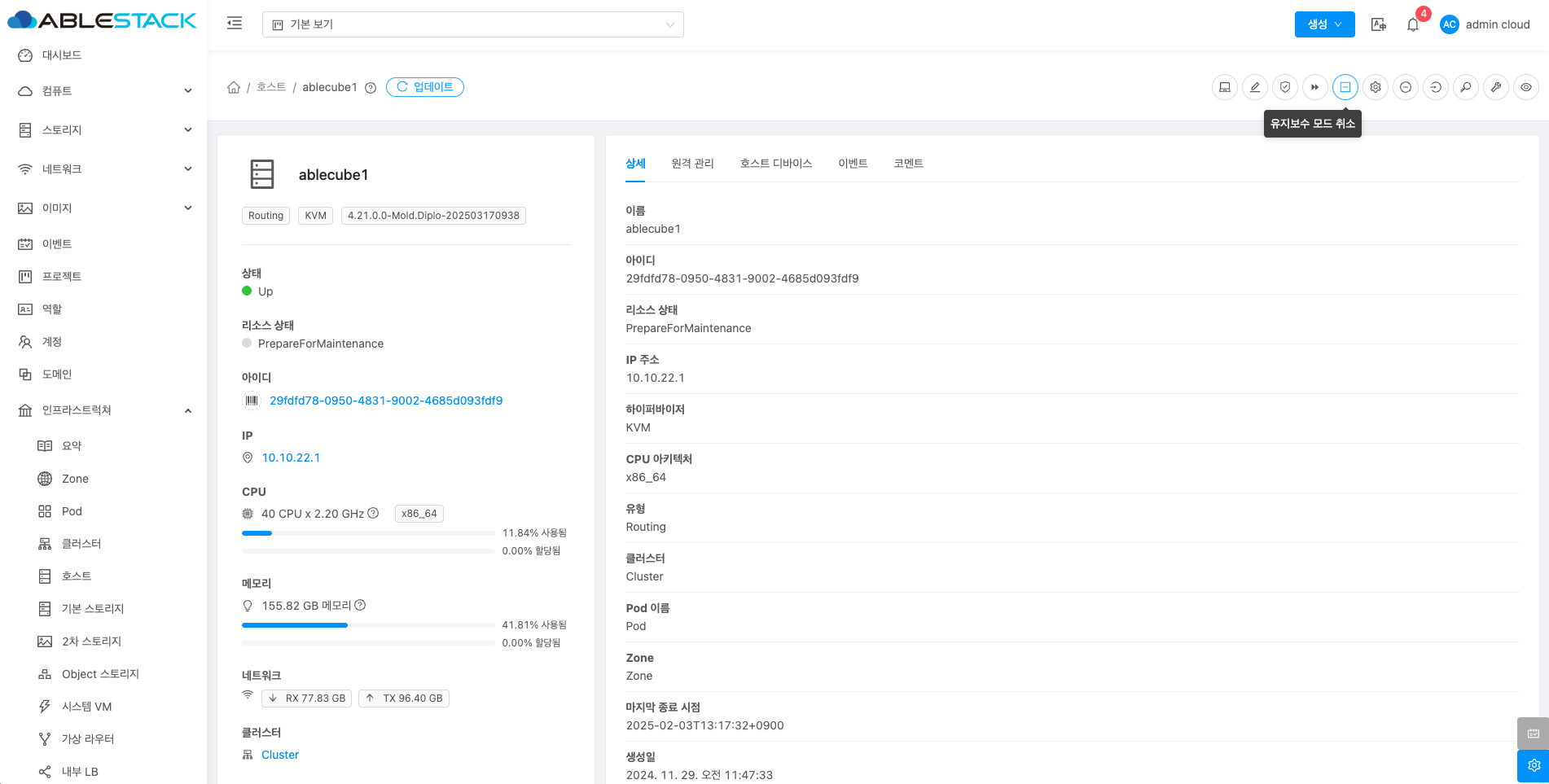This screenshot has width=1549, height=784.
Task: Click the double-arrow fast-forward toolbar icon
Action: [1314, 87]
